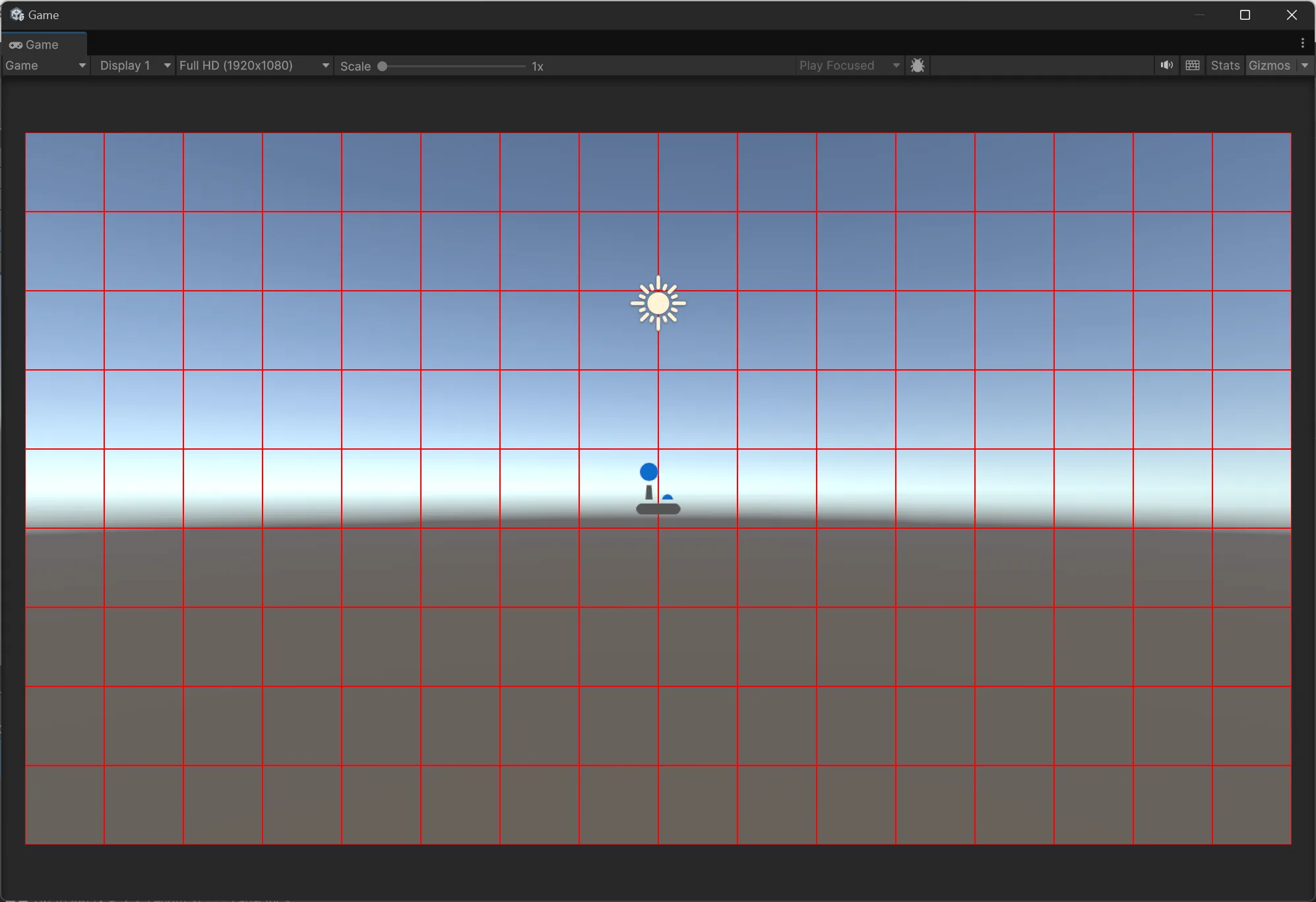The height and width of the screenshot is (902, 1316).
Task: Open the Play Focused dropdown
Action: click(849, 65)
